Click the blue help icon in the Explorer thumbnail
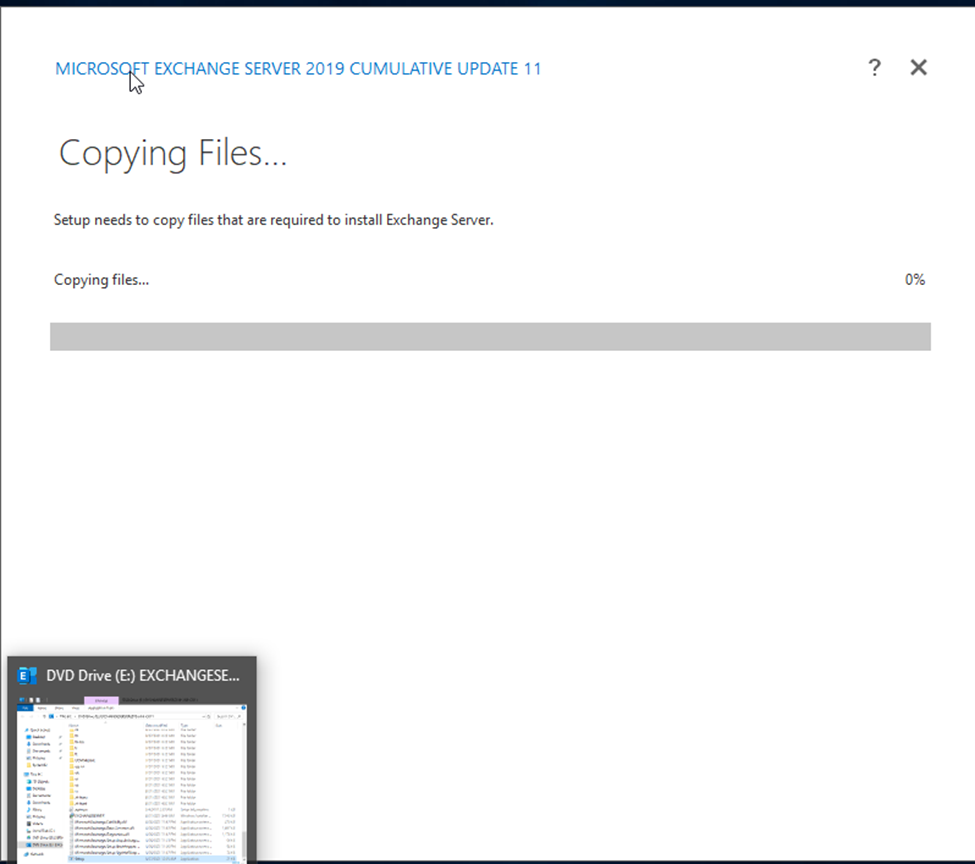 (242, 707)
